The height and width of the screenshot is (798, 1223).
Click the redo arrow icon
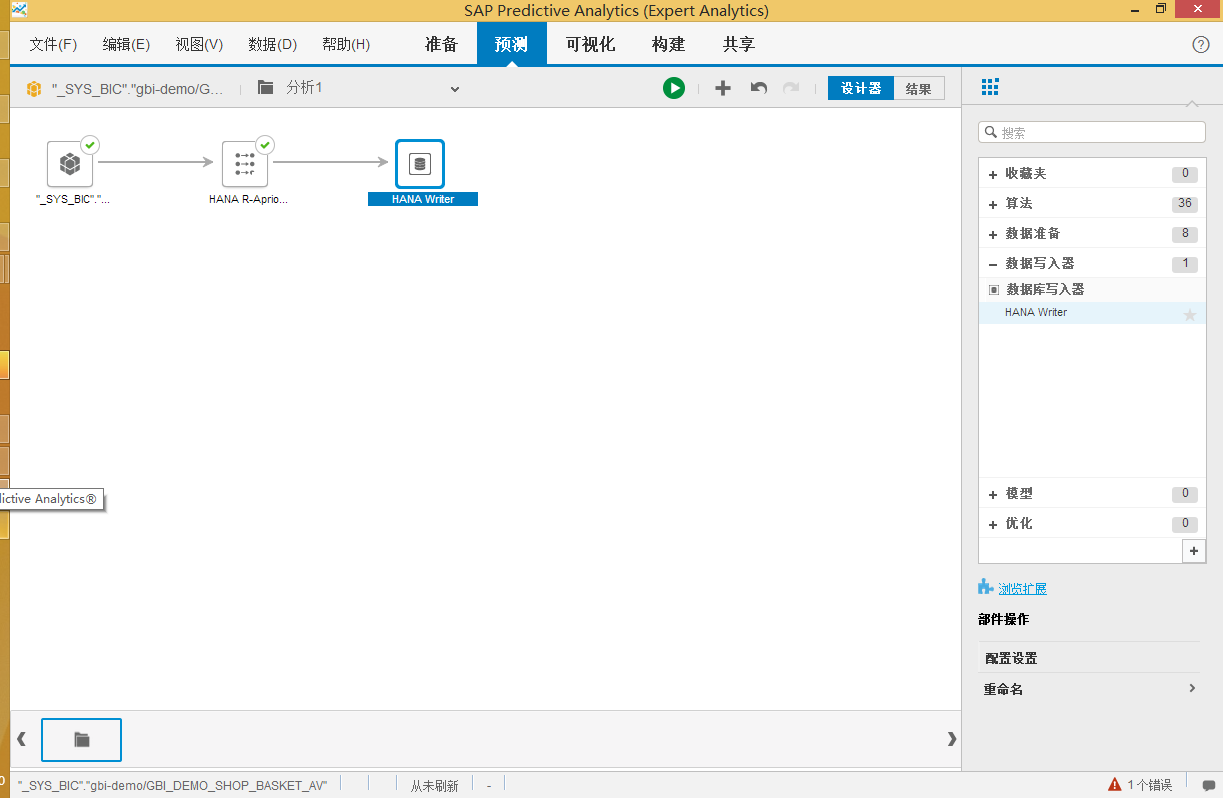[791, 88]
